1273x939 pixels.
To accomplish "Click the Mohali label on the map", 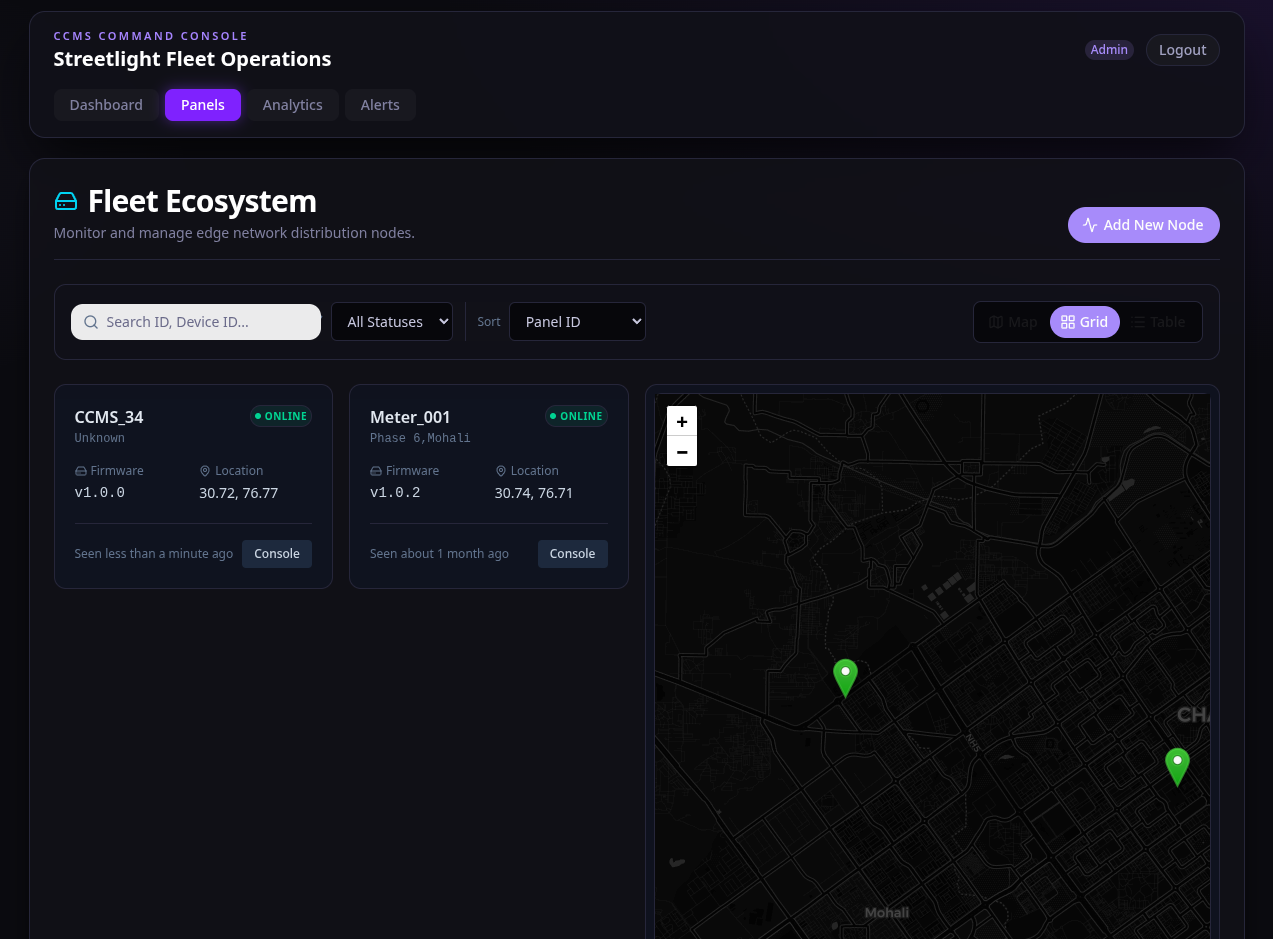I will click(887, 913).
